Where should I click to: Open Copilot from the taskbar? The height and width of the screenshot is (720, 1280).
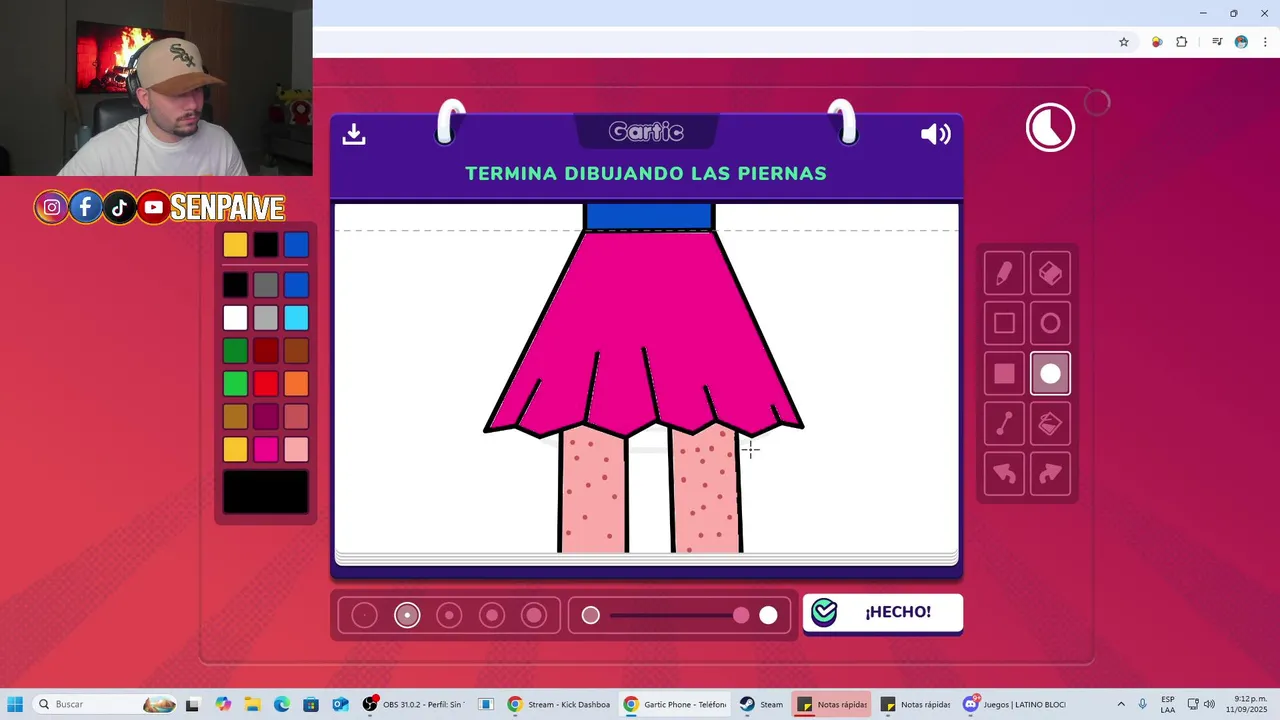coord(223,704)
